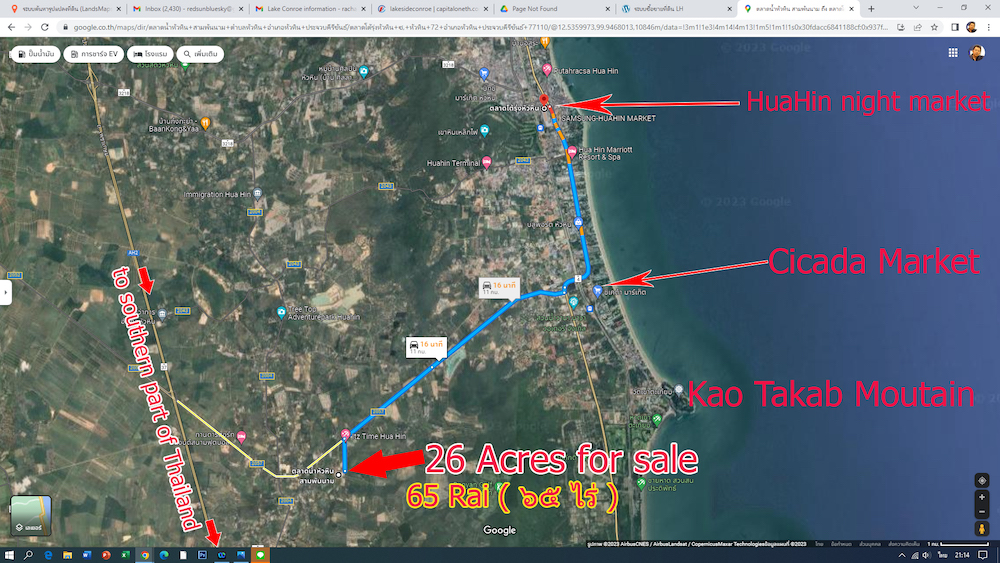Click the Immigration Hua Hin marker
The width and height of the screenshot is (1000, 563).
pos(257,193)
